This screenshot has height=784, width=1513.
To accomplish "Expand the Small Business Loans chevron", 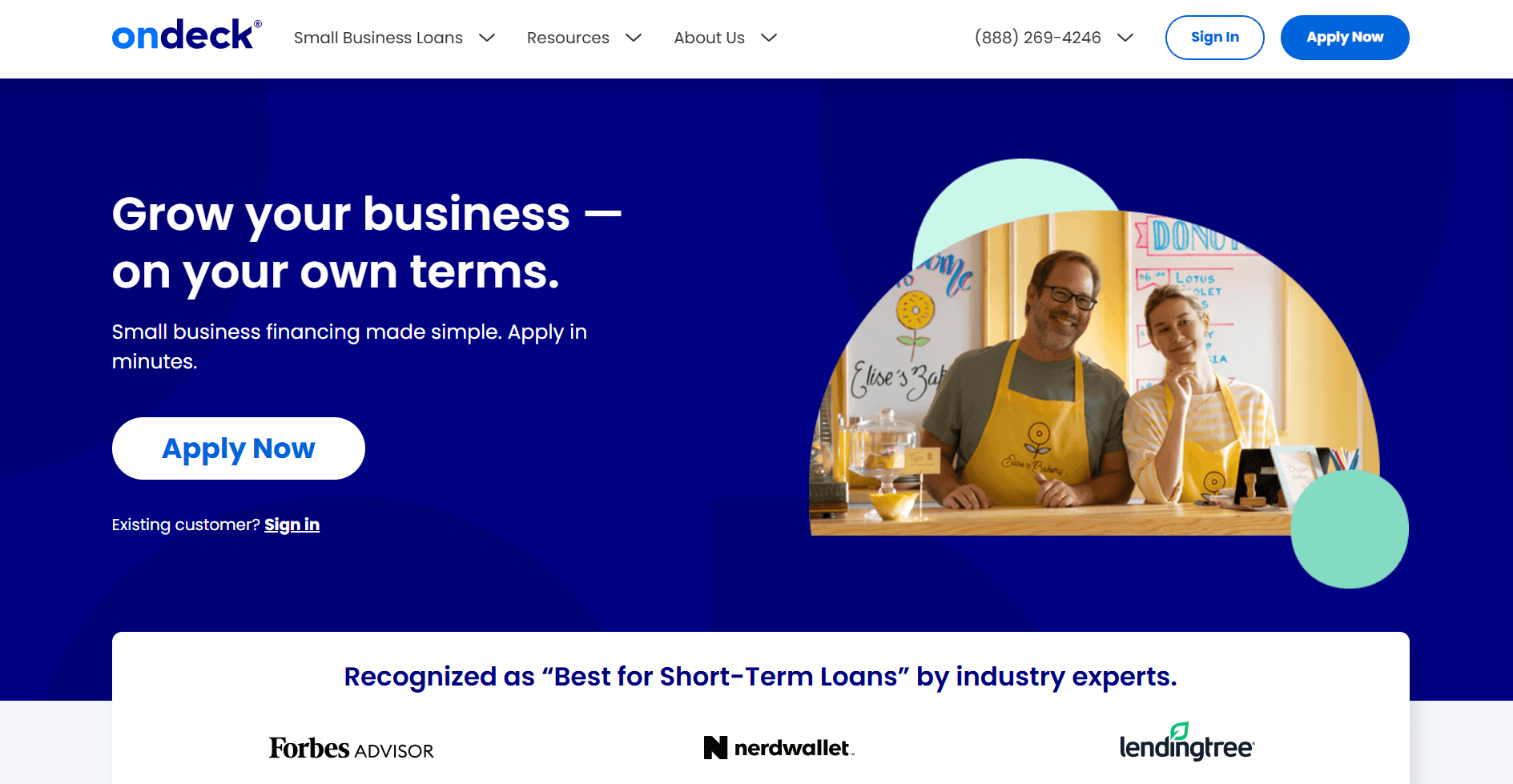I will coord(487,38).
